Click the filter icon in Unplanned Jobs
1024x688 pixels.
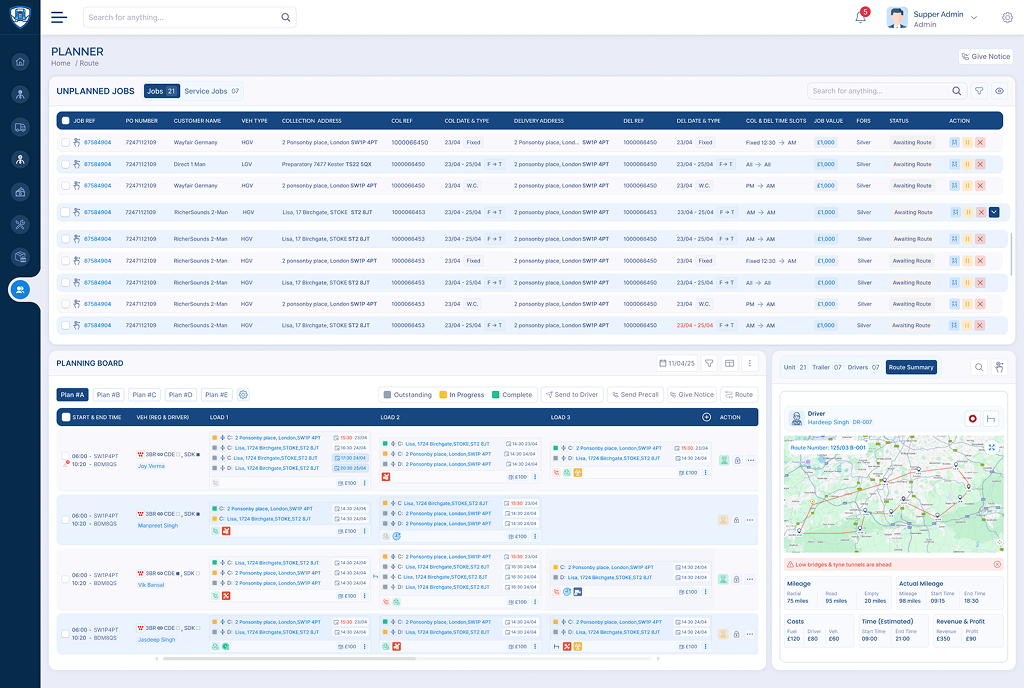(979, 91)
